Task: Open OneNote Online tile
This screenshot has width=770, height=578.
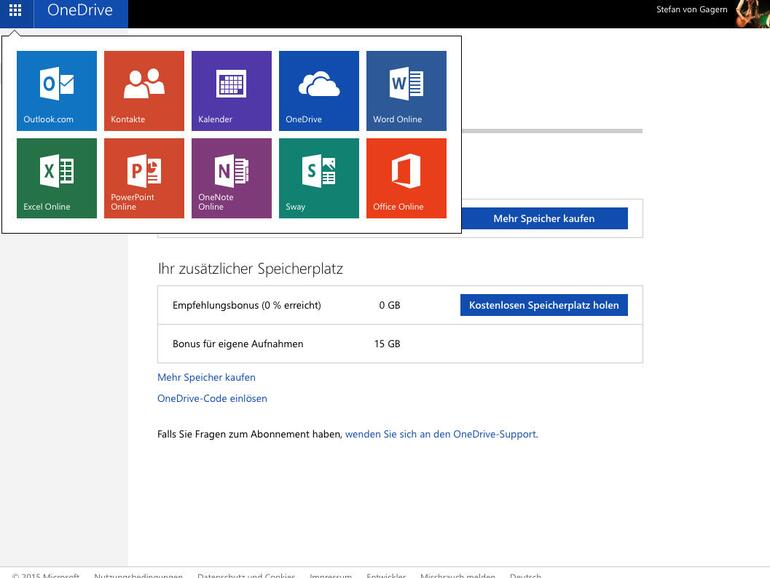Action: click(231, 178)
